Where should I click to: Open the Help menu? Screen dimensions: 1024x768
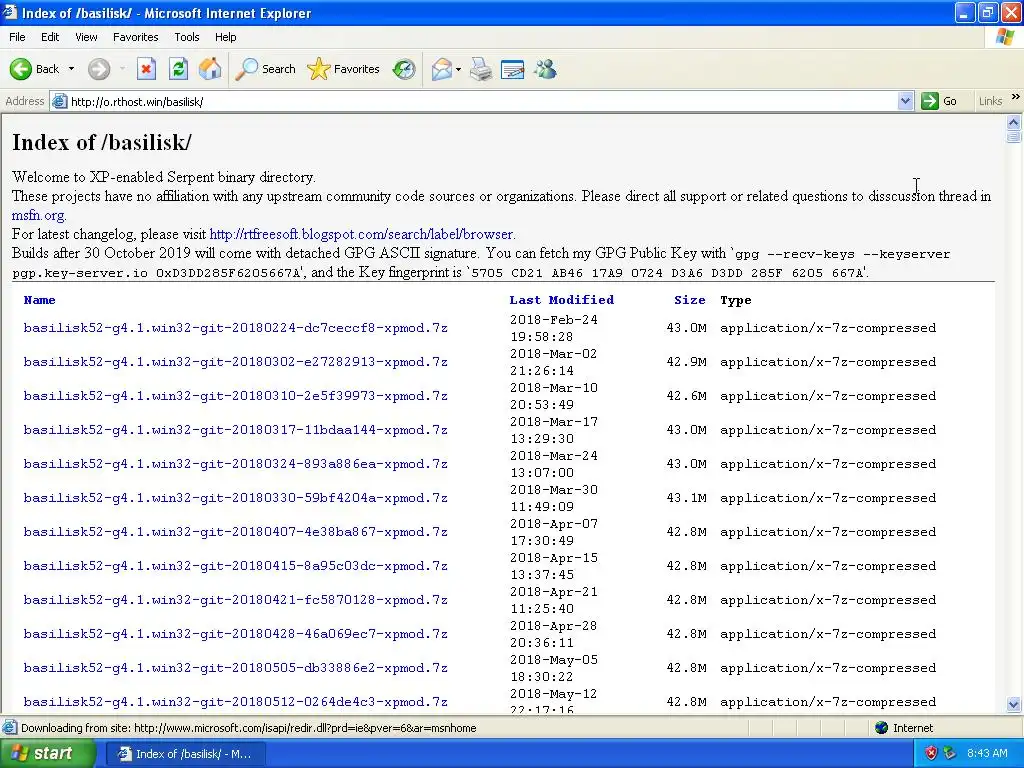[225, 37]
